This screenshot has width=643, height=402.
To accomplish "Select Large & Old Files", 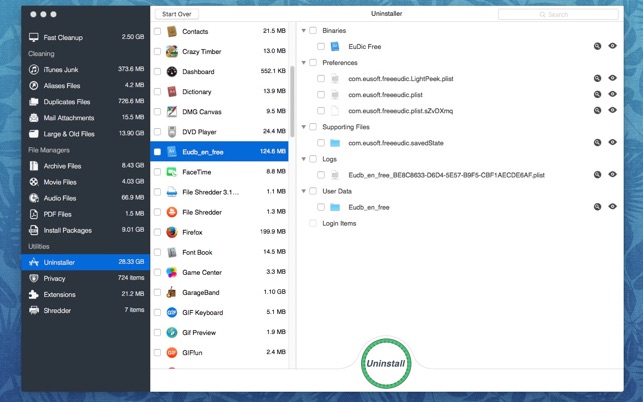I will (x=86, y=134).
